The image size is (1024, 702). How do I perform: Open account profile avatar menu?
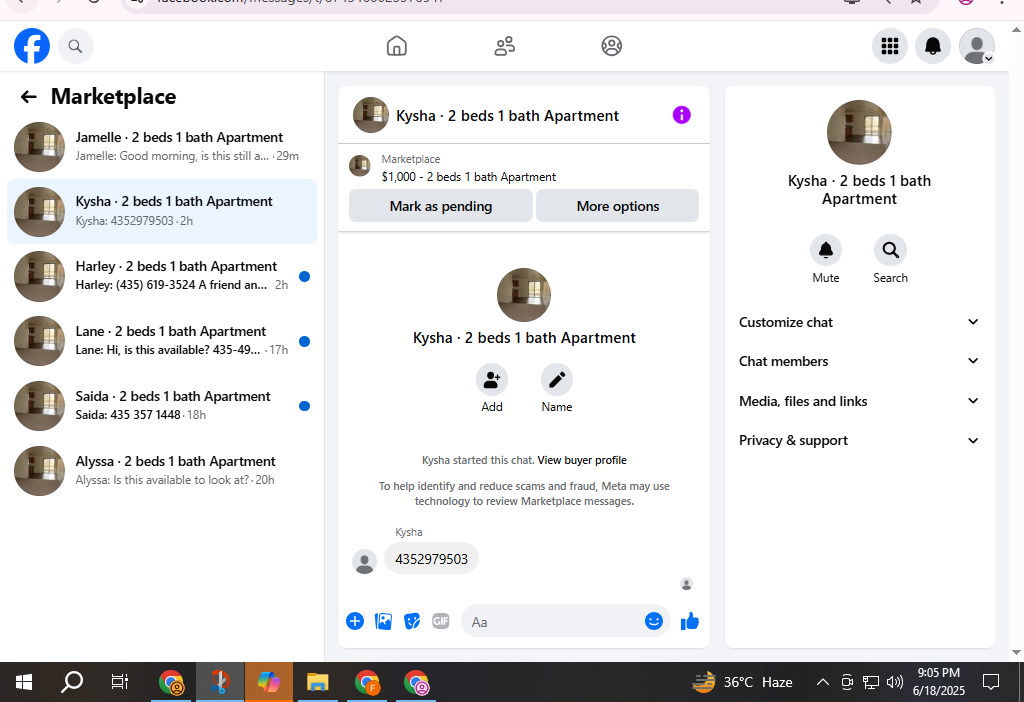tap(976, 46)
